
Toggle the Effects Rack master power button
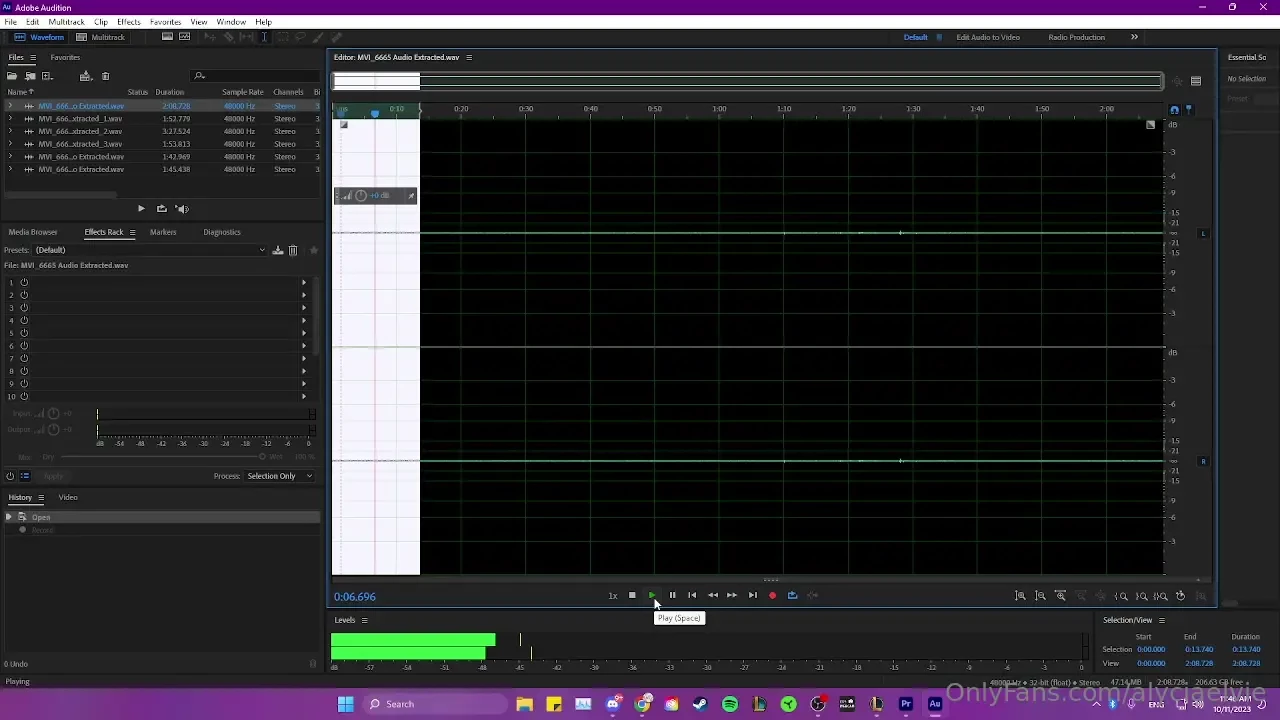10,476
